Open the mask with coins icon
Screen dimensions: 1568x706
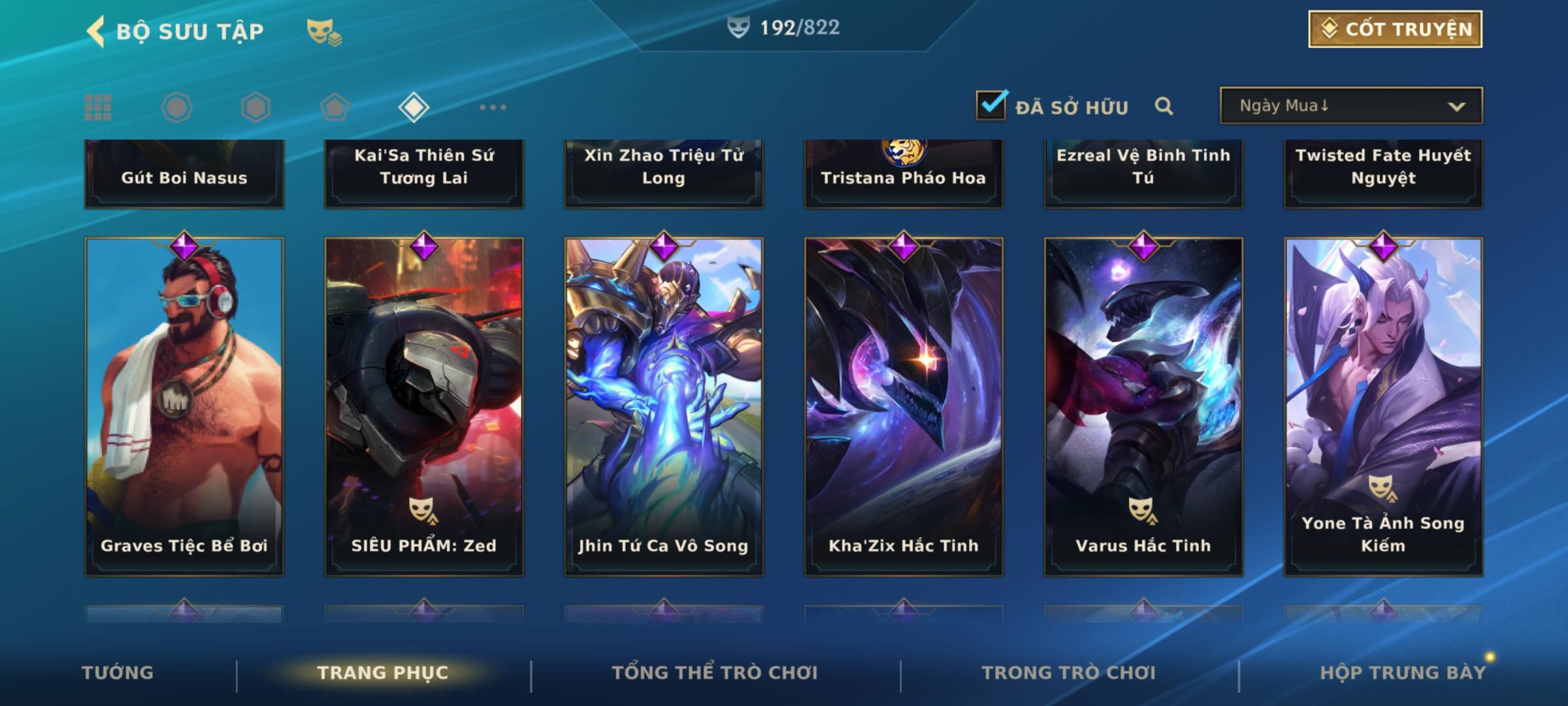[x=324, y=31]
